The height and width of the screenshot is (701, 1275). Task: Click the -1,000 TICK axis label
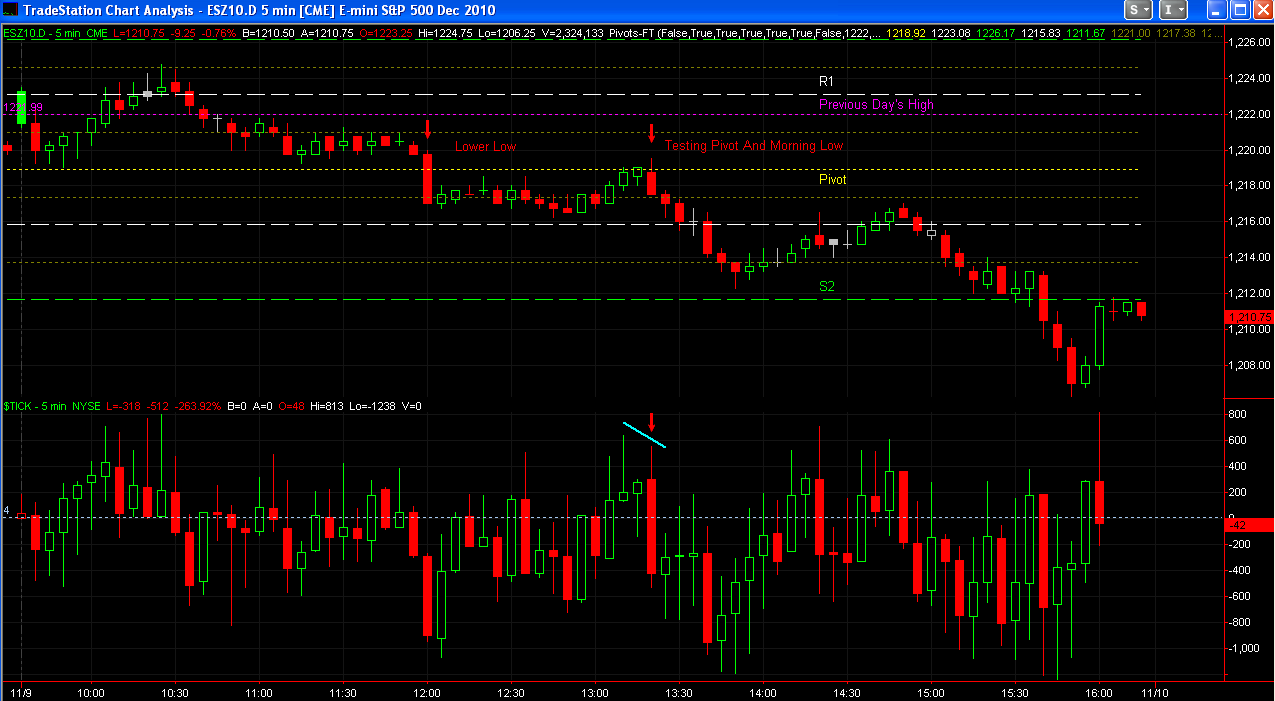[x=1244, y=648]
